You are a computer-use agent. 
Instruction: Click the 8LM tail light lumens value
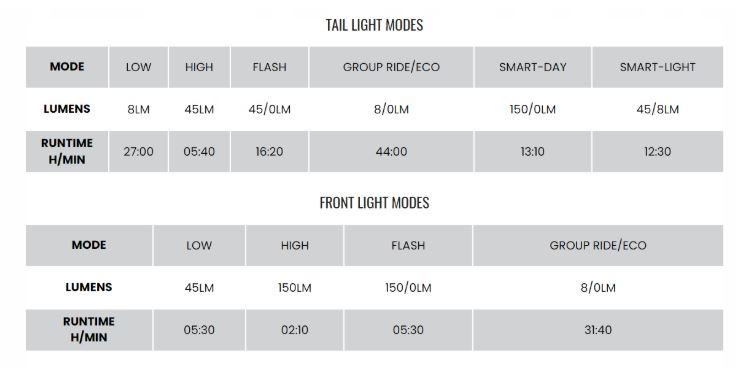138,110
